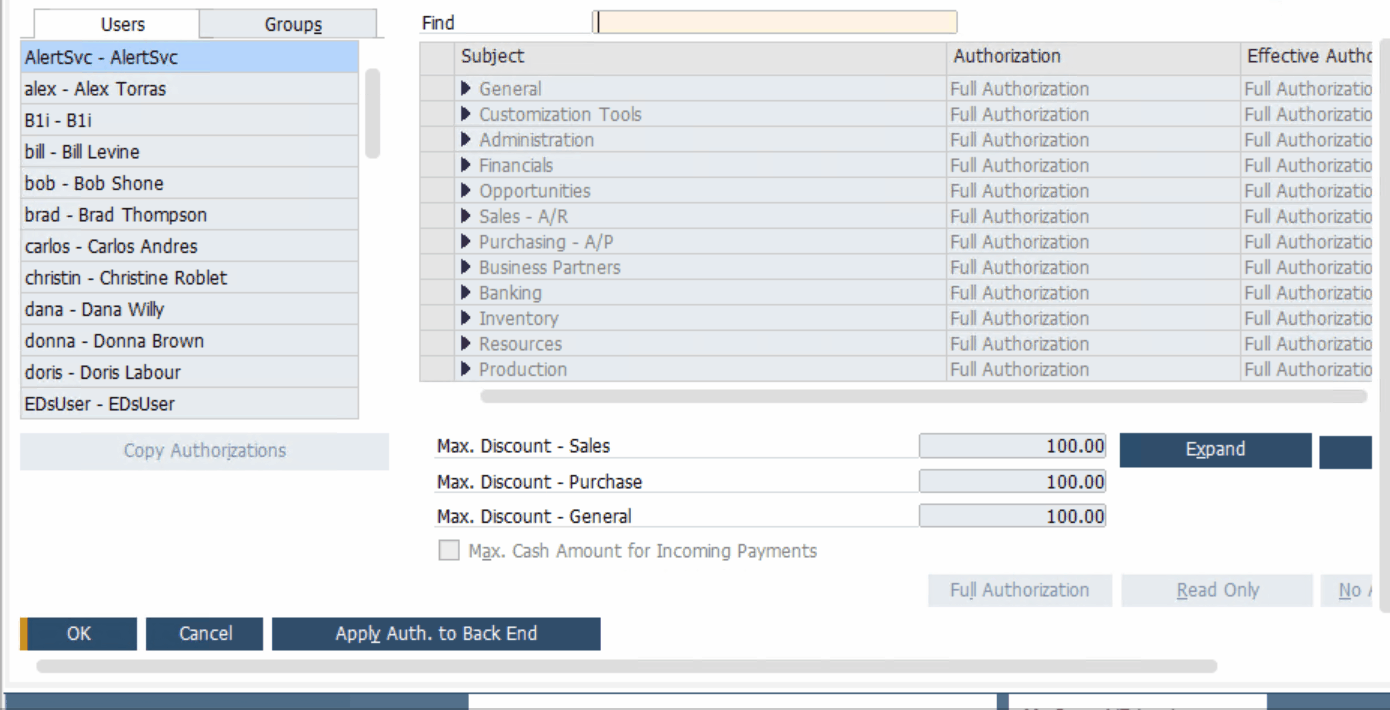Set authorization to Read Only
1390x710 pixels.
point(1217,590)
